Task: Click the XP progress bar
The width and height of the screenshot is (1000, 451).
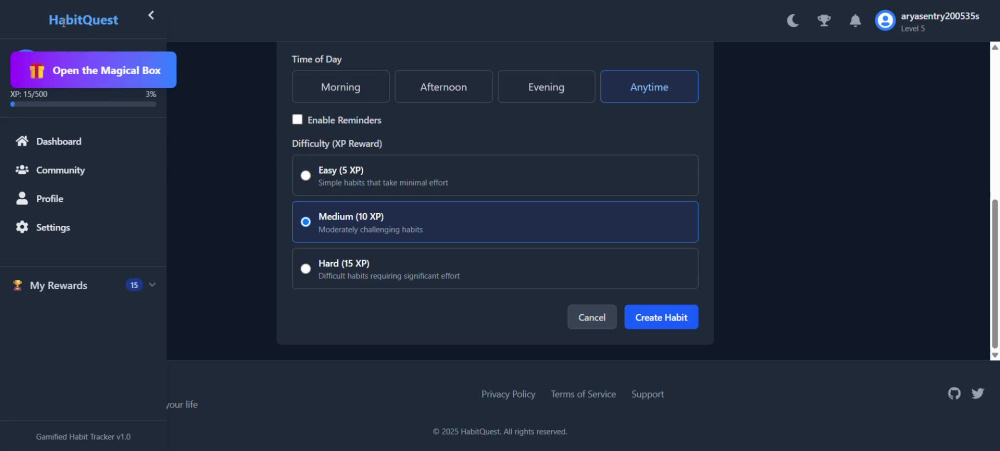Action: coord(83,104)
